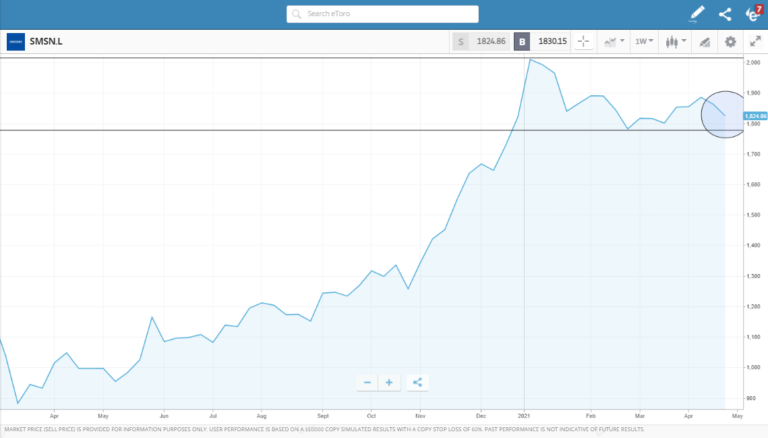Open the chart indicators dropdown

[613, 42]
